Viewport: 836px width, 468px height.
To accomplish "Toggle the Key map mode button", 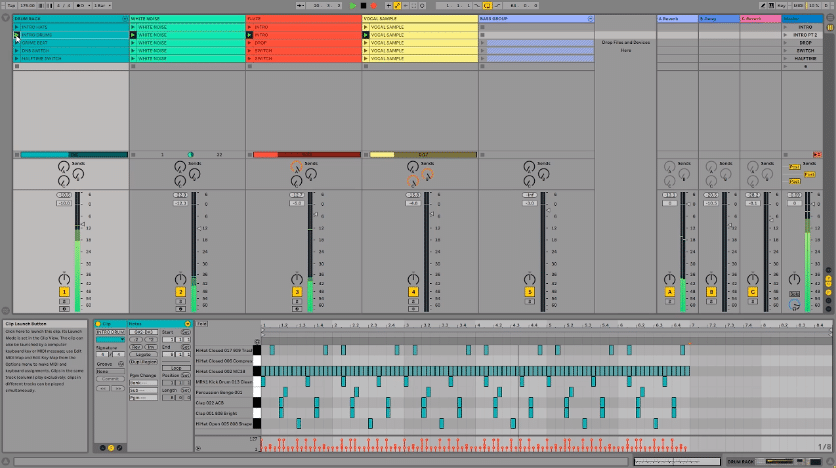I will pyautogui.click(x=782, y=5).
